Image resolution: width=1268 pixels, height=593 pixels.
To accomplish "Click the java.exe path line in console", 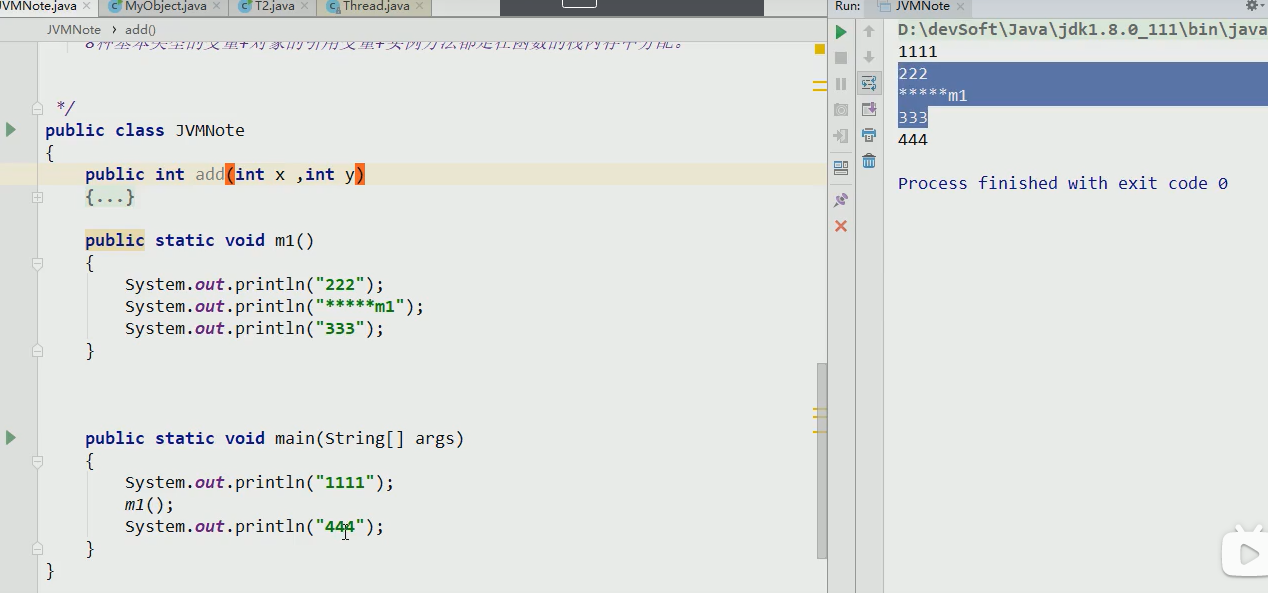I will click(1083, 30).
